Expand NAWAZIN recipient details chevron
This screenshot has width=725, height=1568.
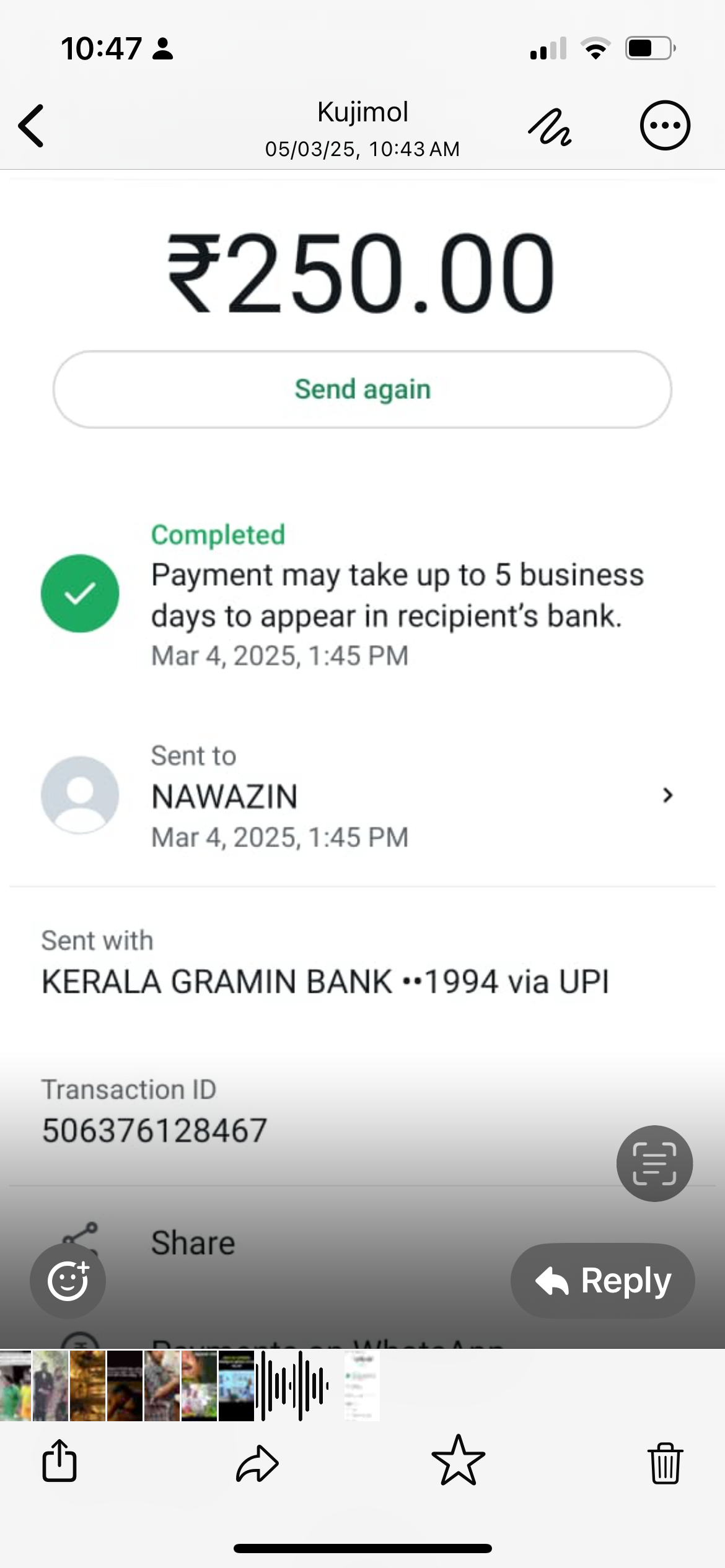click(x=667, y=795)
